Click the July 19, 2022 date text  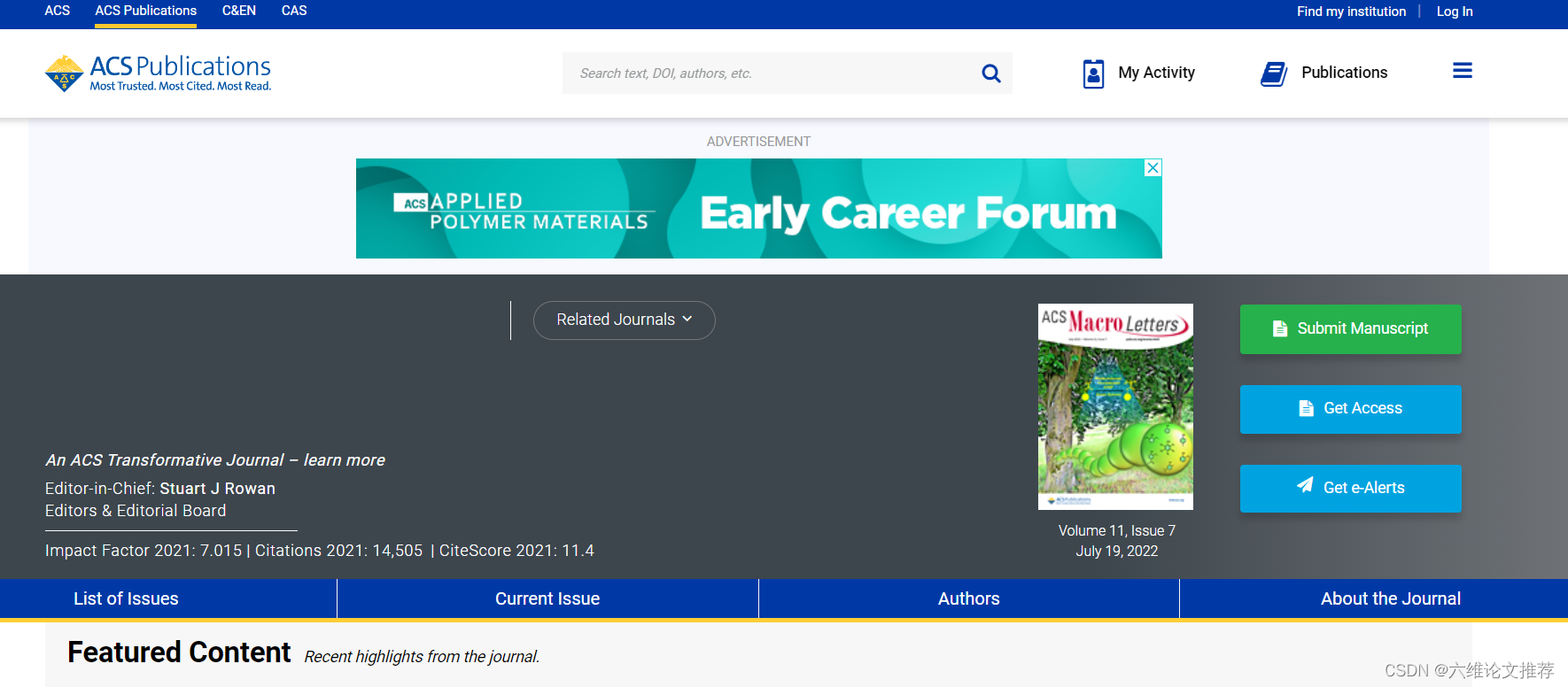[x=1117, y=551]
